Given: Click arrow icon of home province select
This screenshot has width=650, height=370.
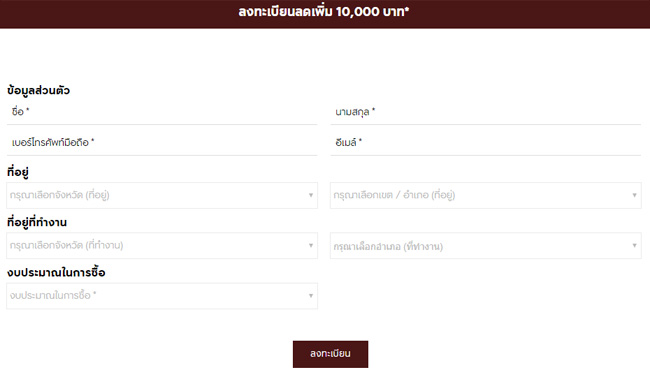Looking at the screenshot, I should click(x=310, y=195).
